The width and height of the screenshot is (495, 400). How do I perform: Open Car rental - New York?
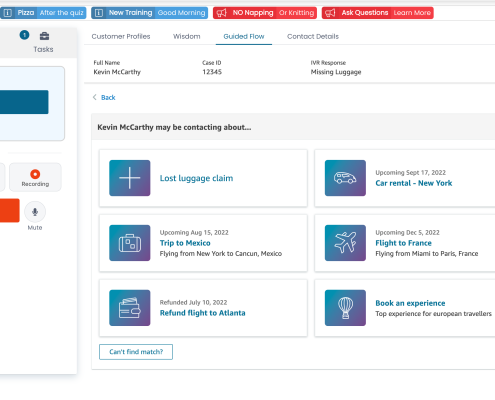point(414,183)
